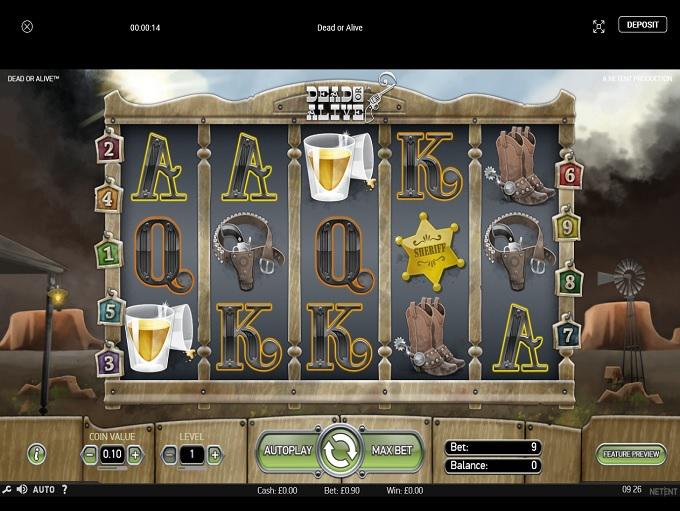Open the paytable info icon
Viewport: 680px width, 511px height.
pos(36,454)
